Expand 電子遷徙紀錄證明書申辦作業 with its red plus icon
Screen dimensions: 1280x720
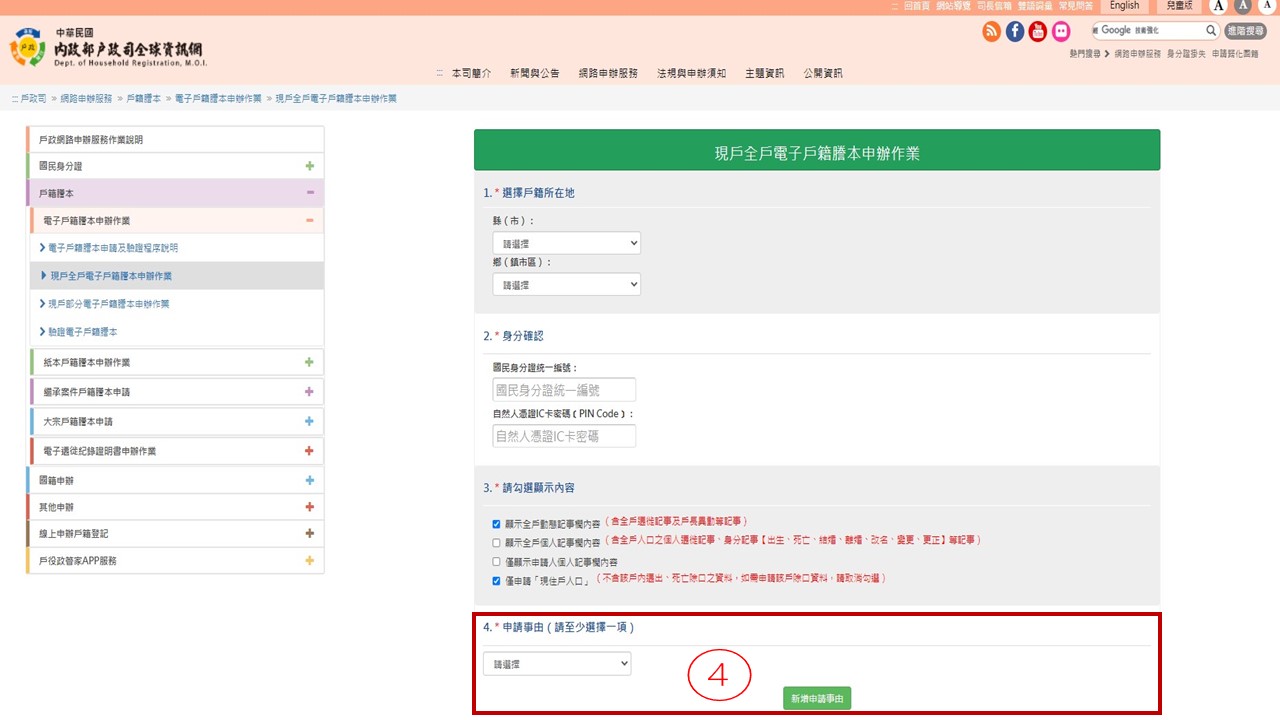(310, 451)
